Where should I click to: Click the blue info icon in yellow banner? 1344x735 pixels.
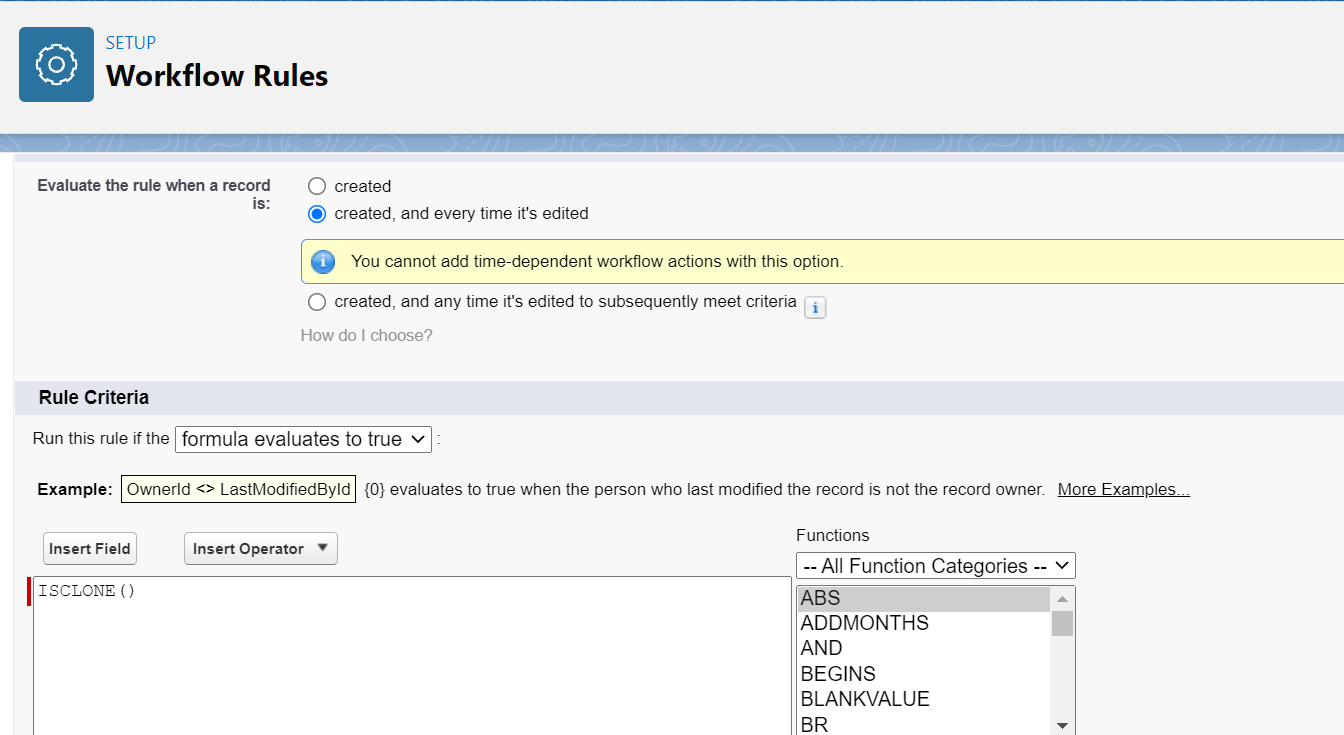323,262
